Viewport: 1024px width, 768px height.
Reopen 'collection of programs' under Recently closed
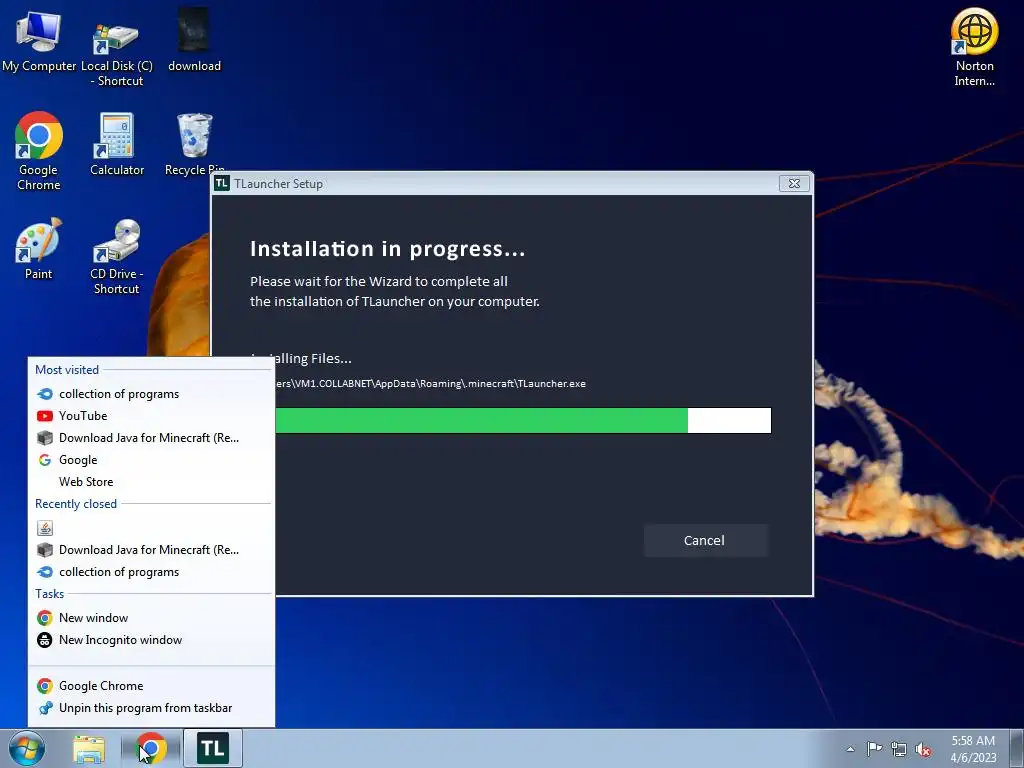point(152,572)
